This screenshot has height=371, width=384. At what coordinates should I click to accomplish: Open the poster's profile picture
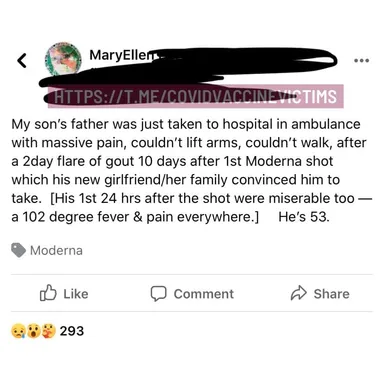(x=63, y=59)
